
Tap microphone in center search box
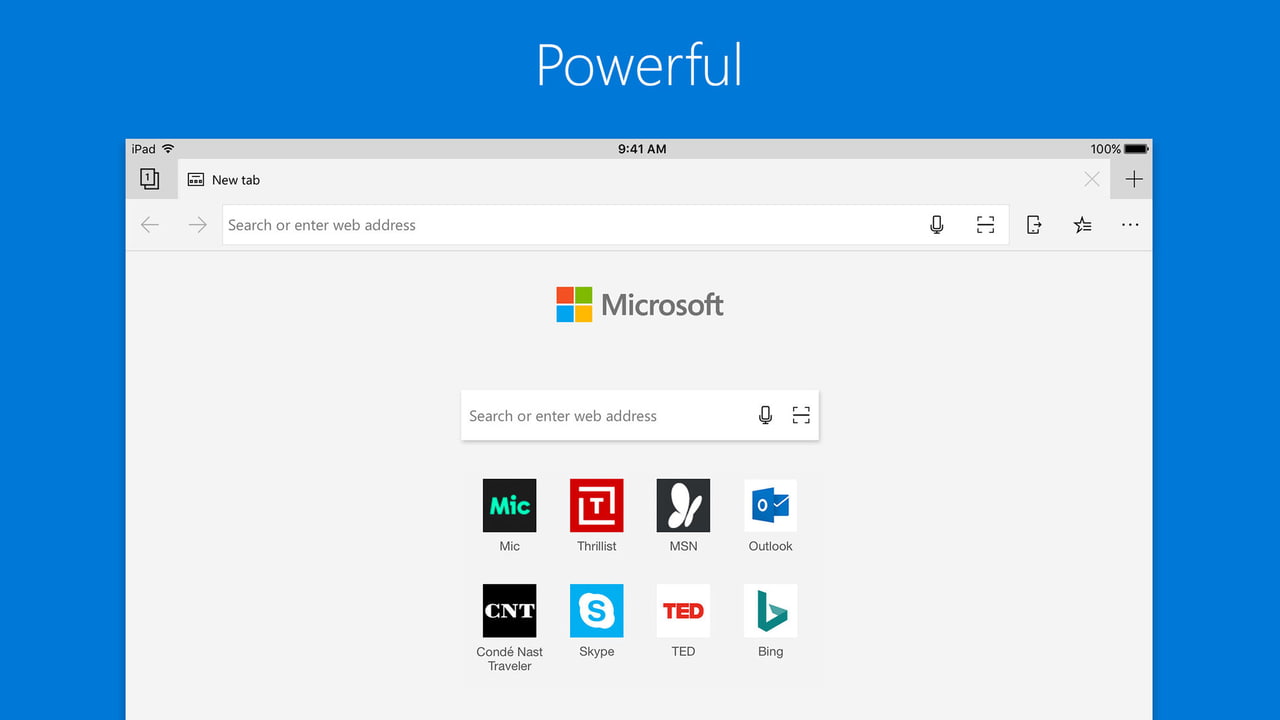[765, 415]
